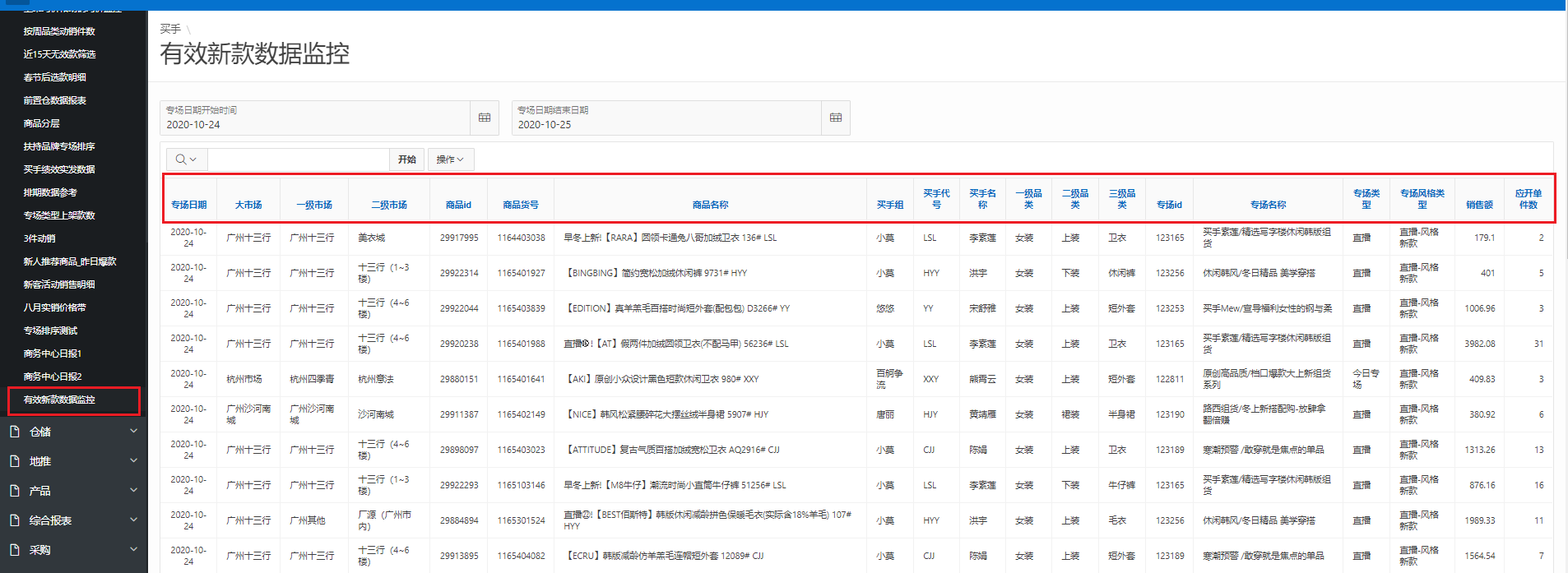This screenshot has width=1568, height=573.
Task: Expand the 采购 menu chevron
Action: tap(133, 549)
